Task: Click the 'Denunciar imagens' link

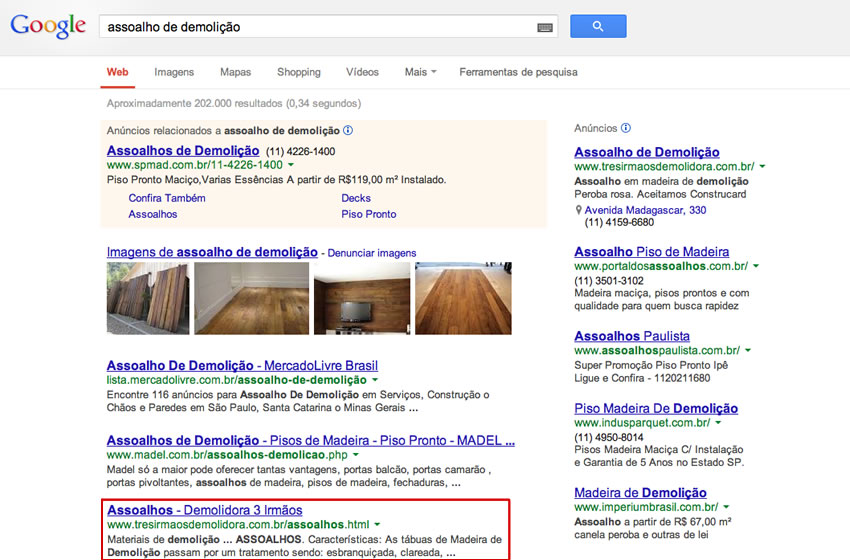Action: click(x=372, y=253)
